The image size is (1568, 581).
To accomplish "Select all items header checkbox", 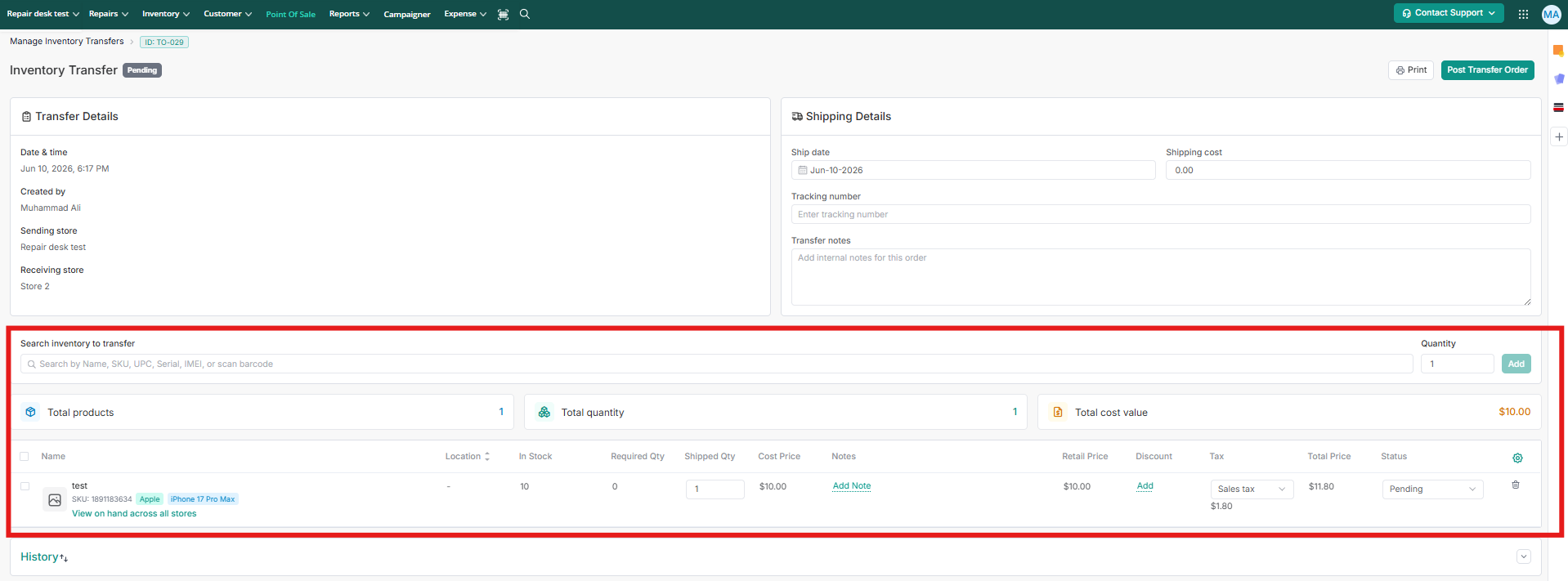I will click(25, 457).
